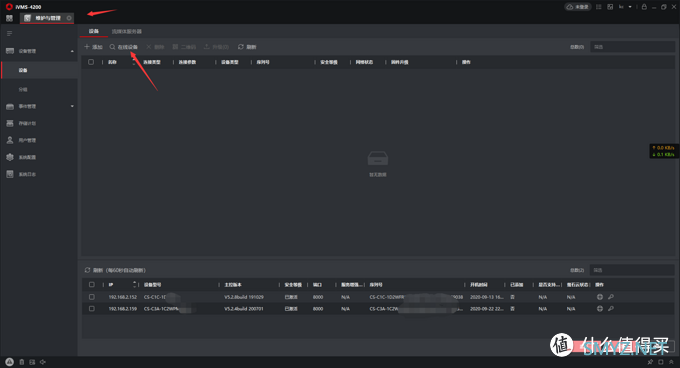Click the 添加 add device plus button
Image resolution: width=680 pixels, height=368 pixels.
[93, 47]
